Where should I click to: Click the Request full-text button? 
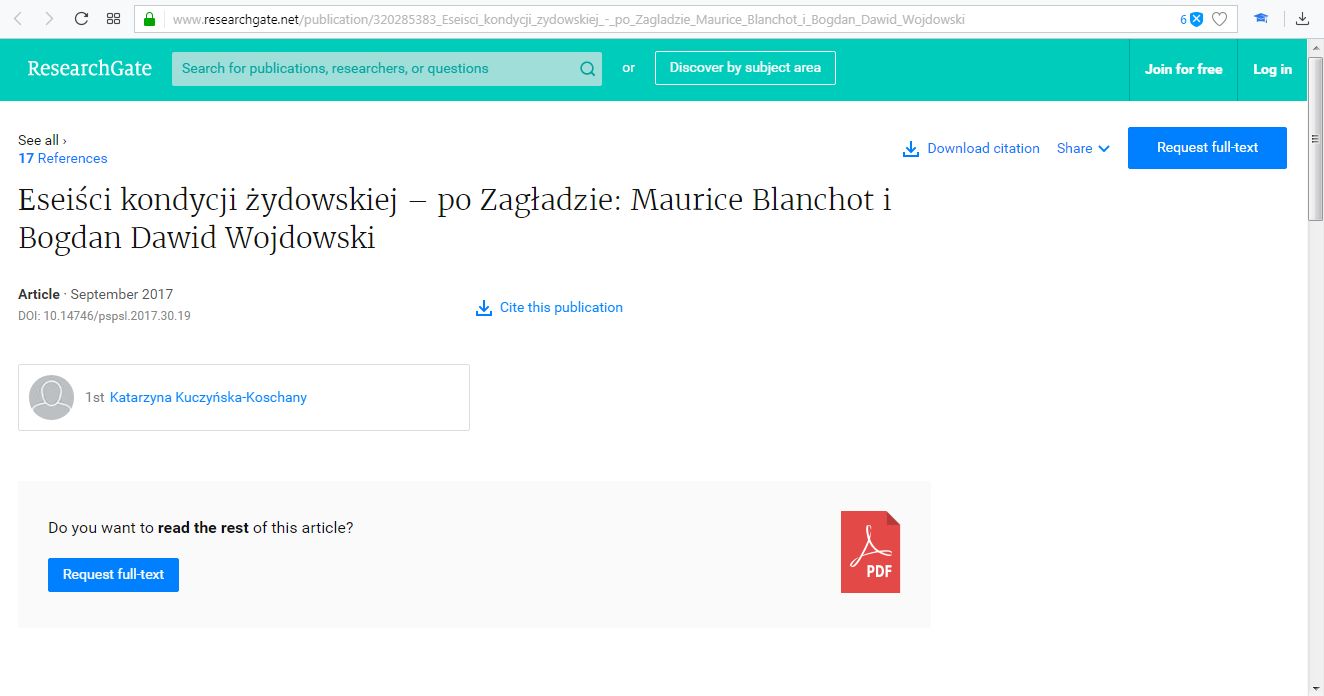[x=1207, y=147]
